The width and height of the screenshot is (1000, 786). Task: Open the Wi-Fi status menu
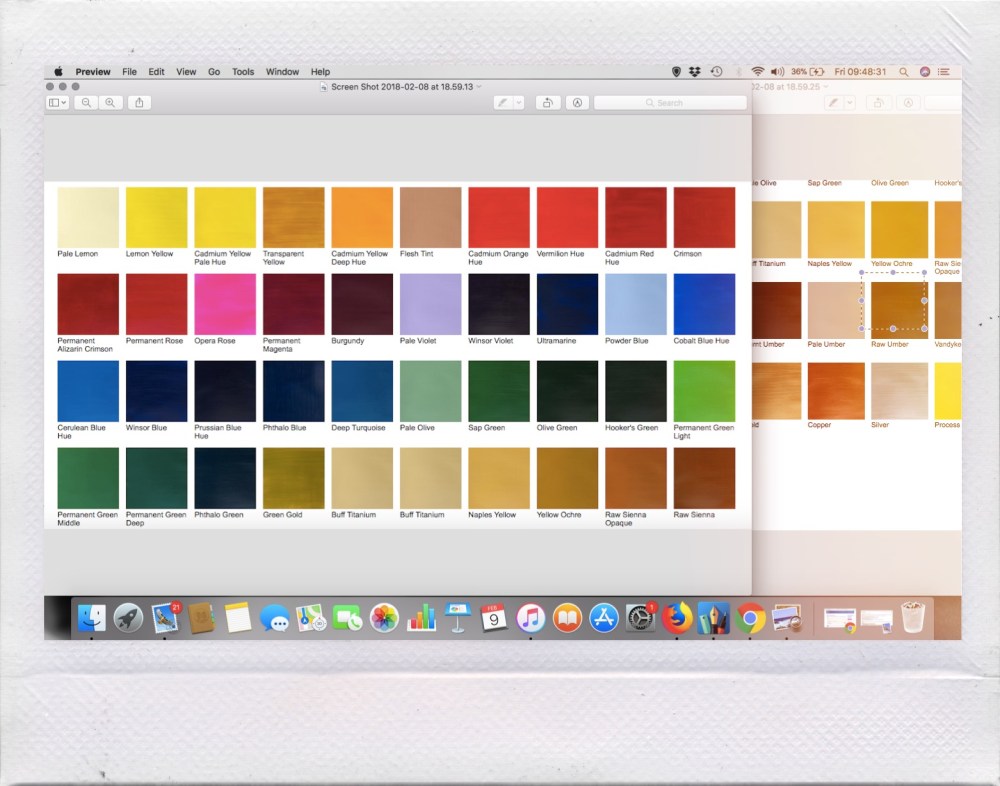point(758,72)
